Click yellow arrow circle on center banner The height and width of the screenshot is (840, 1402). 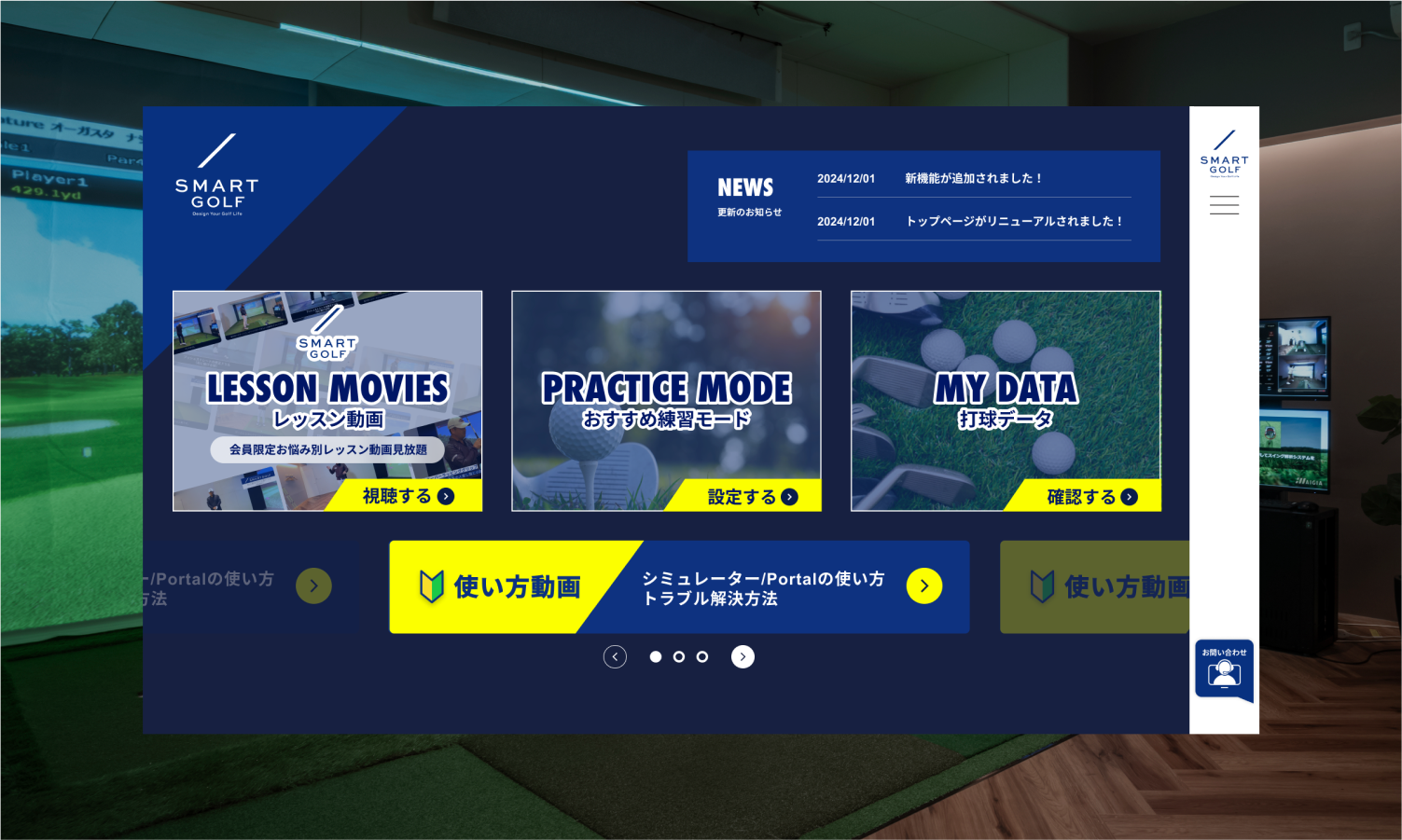click(x=924, y=586)
